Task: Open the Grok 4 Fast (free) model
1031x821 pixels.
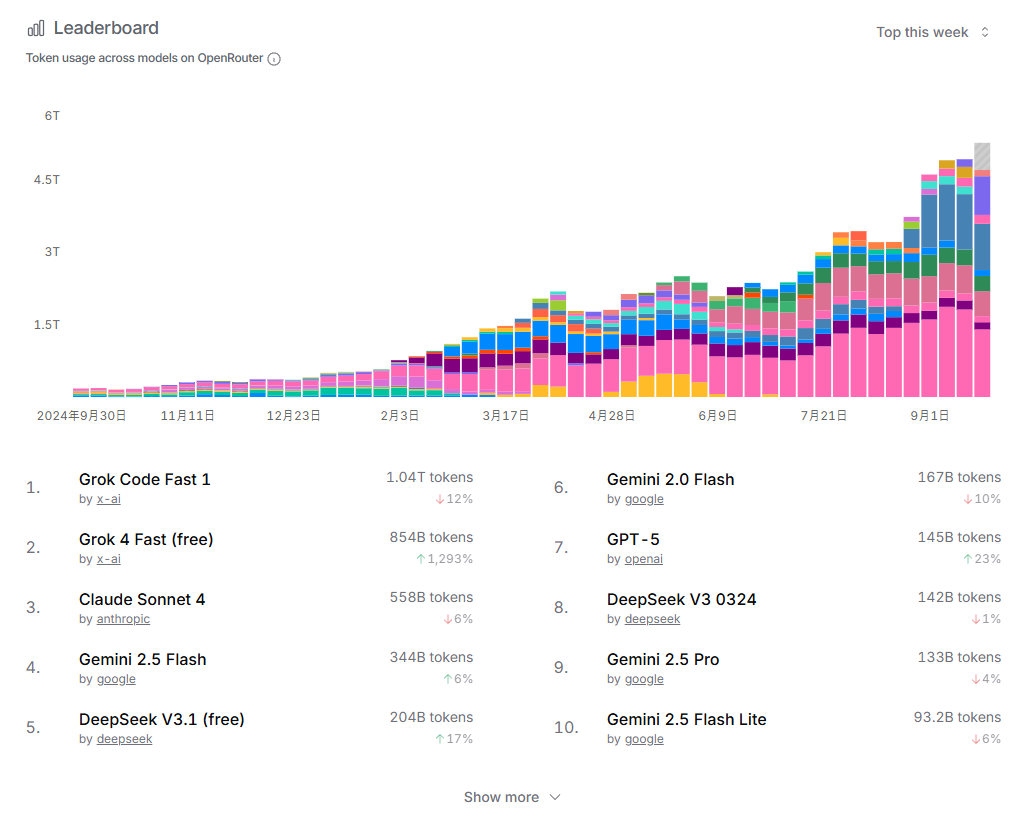Action: (x=146, y=539)
